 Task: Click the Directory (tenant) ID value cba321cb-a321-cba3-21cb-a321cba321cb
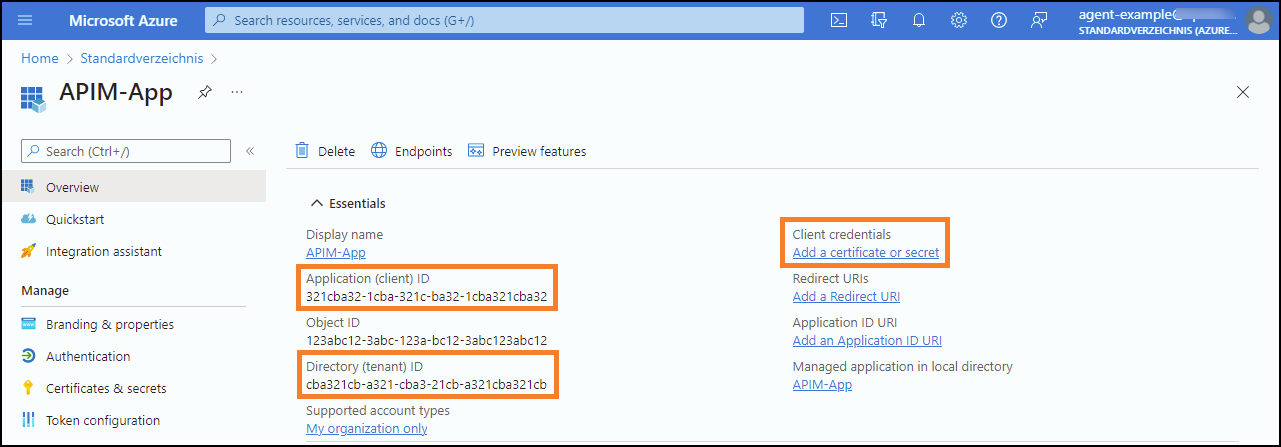426,384
